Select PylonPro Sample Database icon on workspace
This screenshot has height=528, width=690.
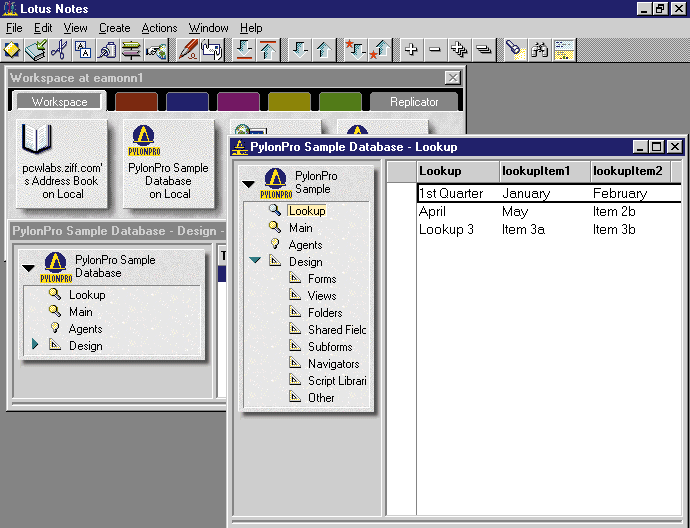click(x=169, y=163)
